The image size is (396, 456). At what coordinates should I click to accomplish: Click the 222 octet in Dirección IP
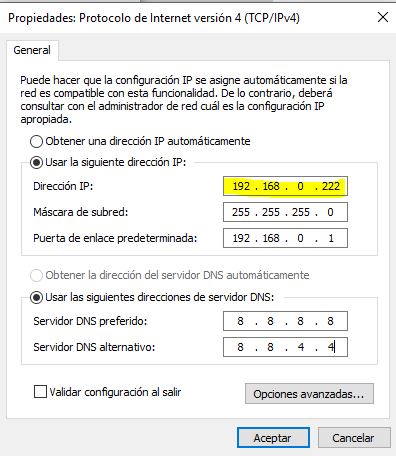(331, 186)
